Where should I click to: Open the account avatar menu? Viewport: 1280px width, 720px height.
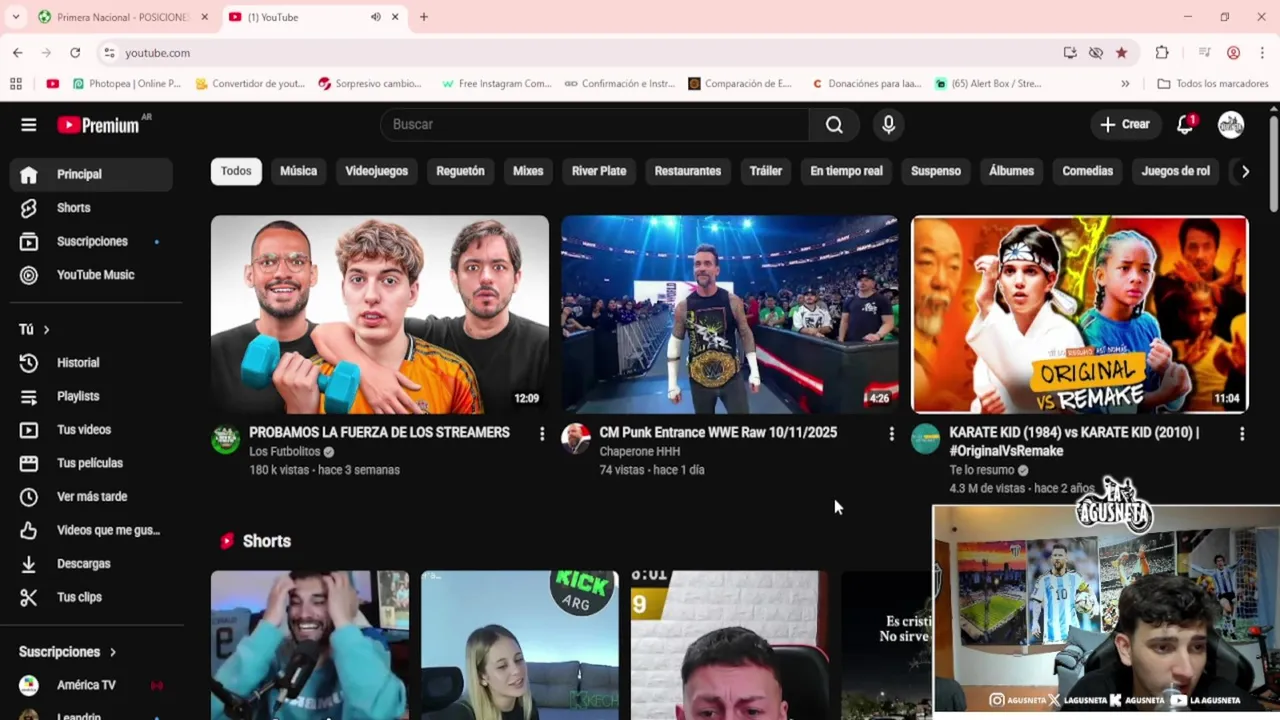1231,124
